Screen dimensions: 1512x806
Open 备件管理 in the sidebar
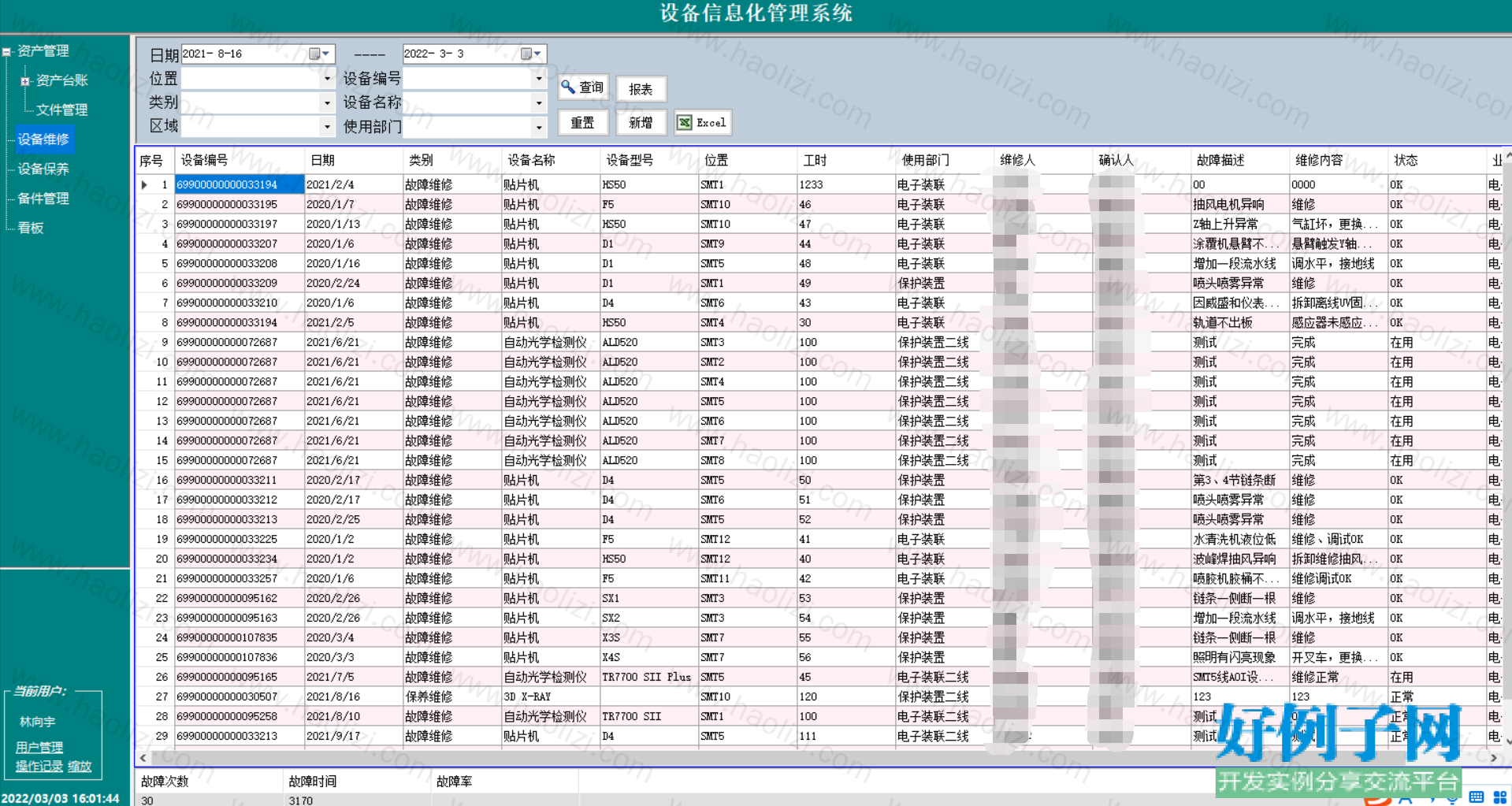click(x=43, y=199)
